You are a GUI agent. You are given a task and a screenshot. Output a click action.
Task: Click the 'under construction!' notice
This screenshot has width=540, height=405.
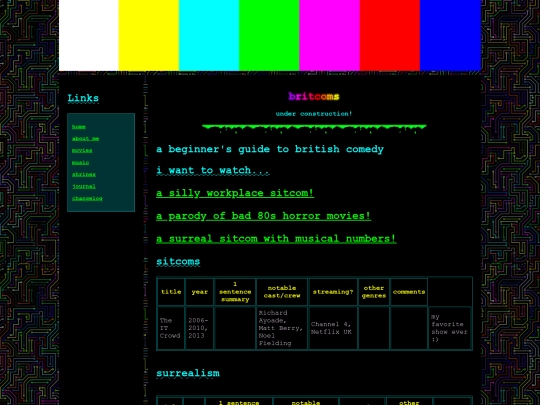[314, 114]
